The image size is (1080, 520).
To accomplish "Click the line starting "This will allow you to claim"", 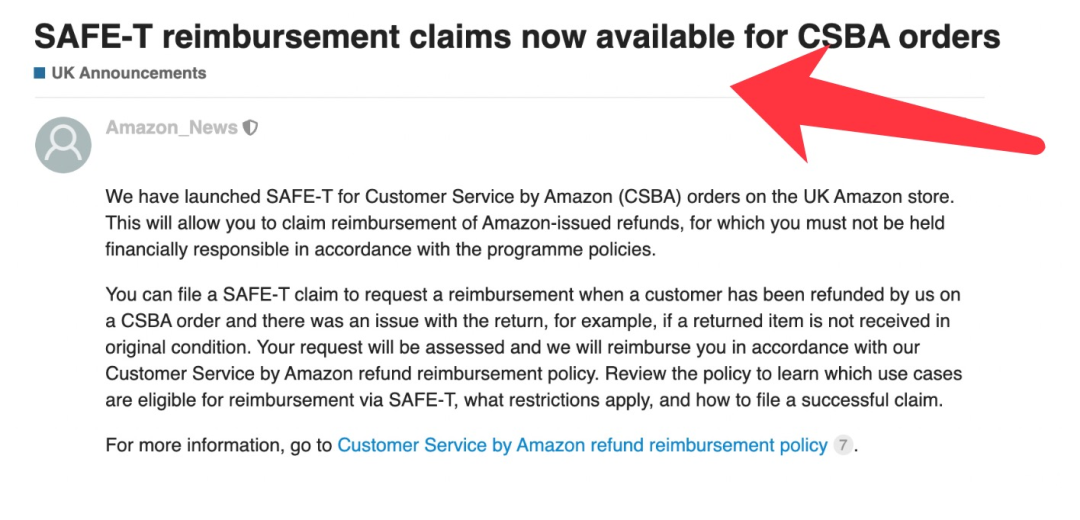I will point(525,223).
